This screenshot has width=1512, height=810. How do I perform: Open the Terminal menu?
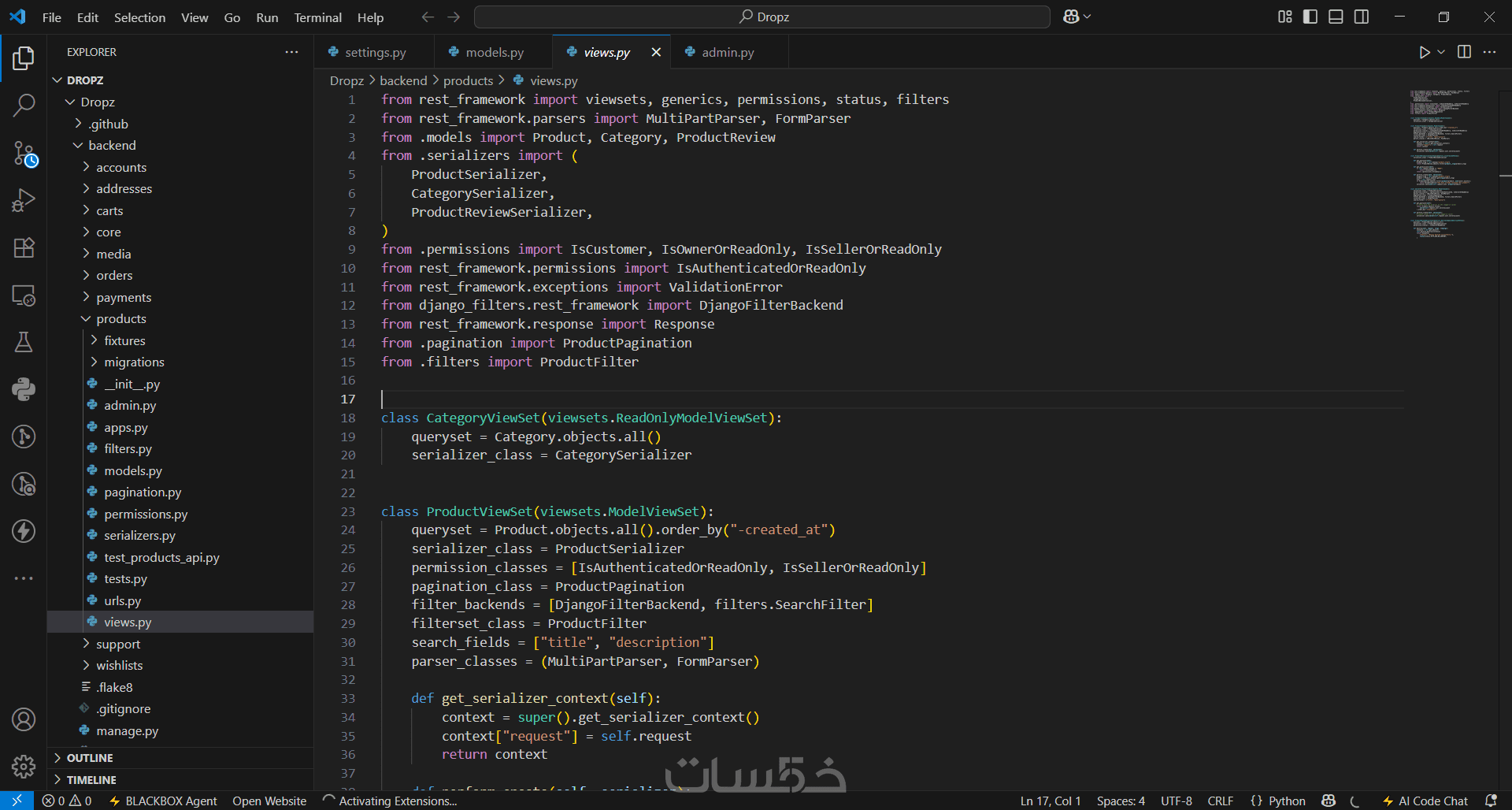click(x=317, y=17)
